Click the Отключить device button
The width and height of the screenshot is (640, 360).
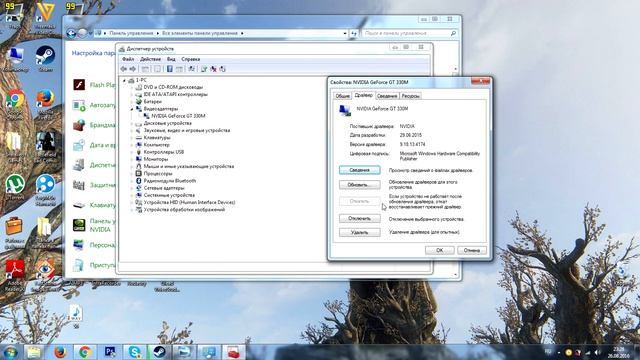click(x=360, y=218)
